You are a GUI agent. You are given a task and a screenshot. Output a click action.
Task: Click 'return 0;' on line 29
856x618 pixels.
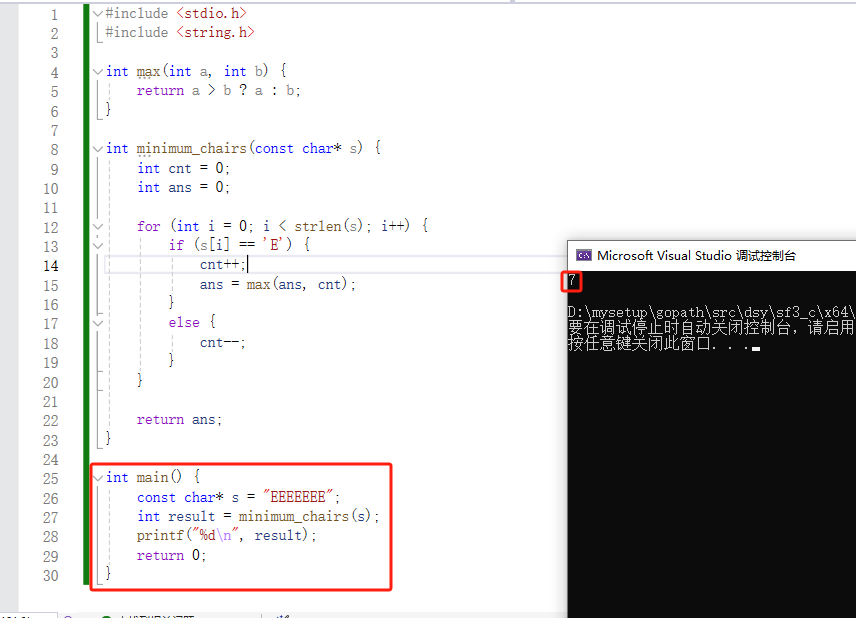pyautogui.click(x=171, y=555)
